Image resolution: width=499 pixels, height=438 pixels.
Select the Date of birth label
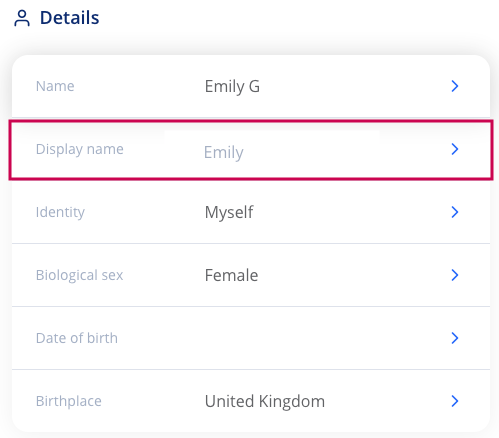pyautogui.click(x=77, y=338)
